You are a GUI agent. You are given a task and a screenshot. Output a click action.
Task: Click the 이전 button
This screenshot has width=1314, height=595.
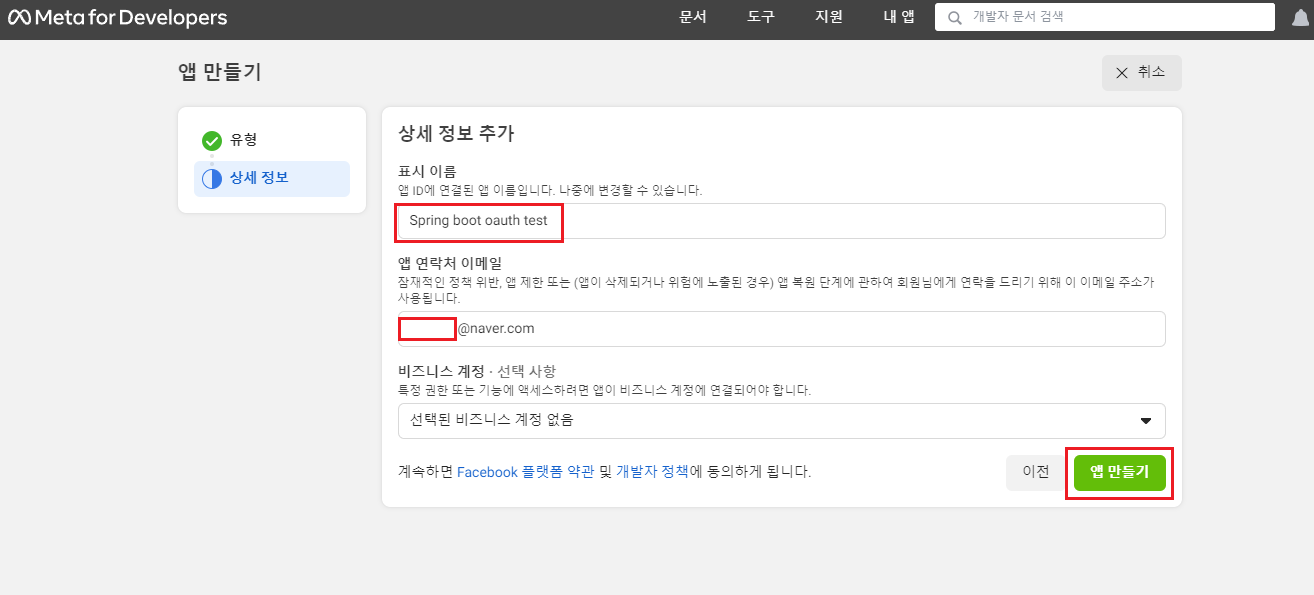1036,472
